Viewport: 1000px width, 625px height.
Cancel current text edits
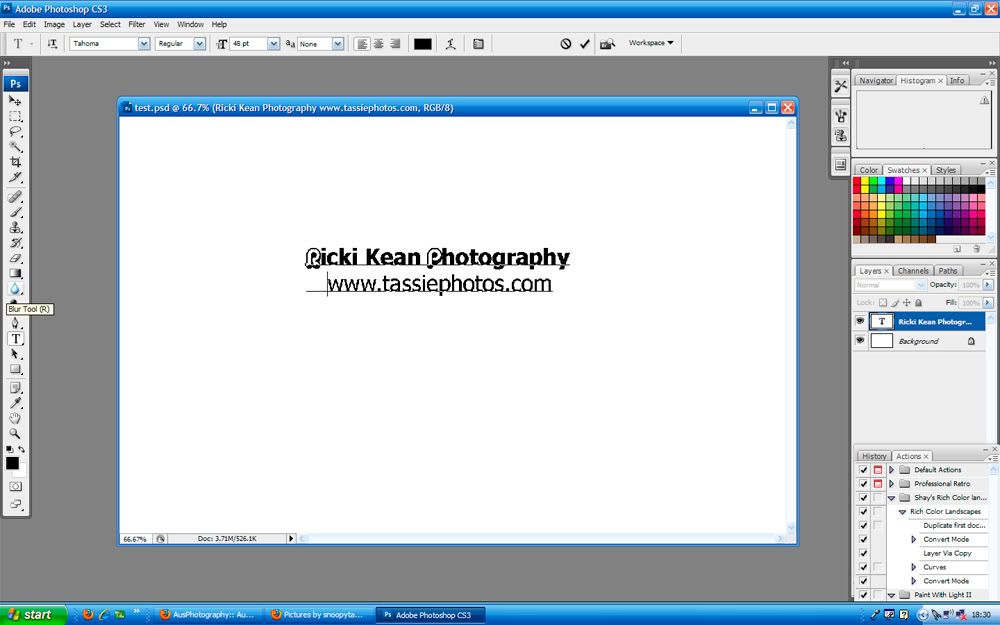click(x=565, y=44)
